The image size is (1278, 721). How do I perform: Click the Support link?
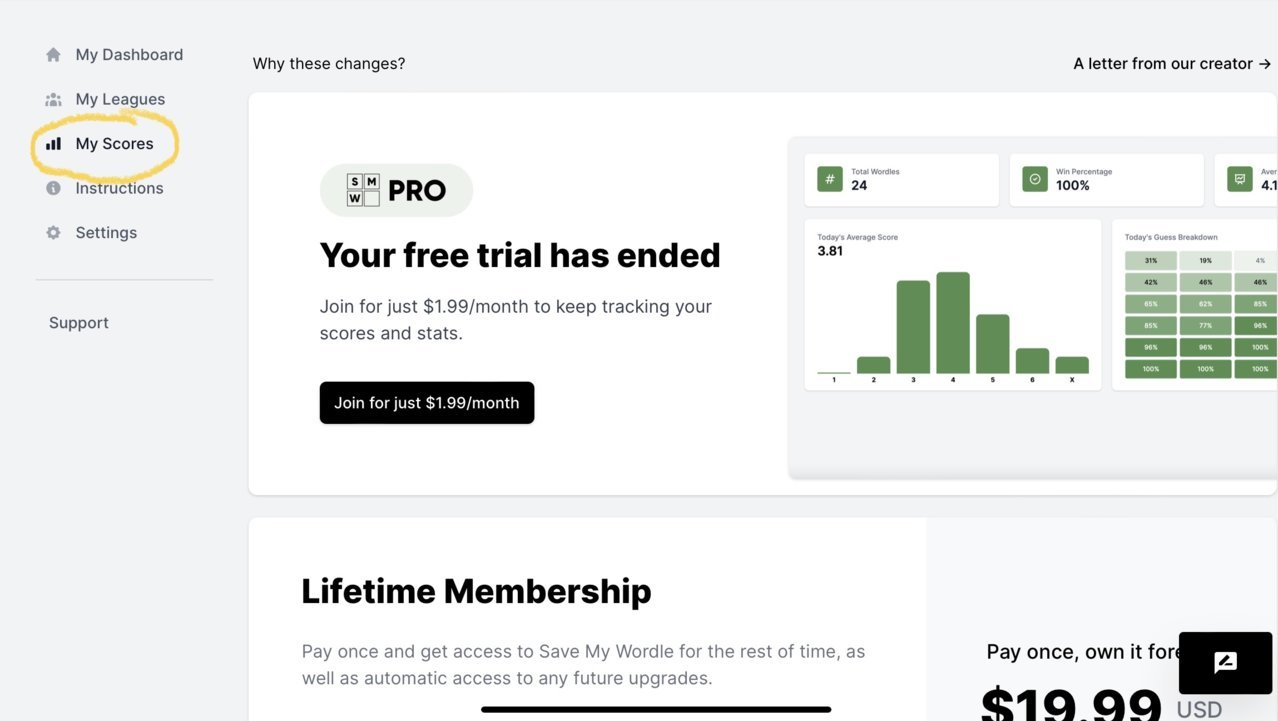79,323
